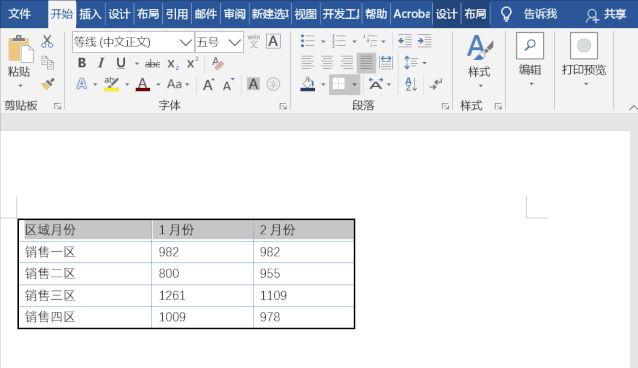Viewport: 638px width, 368px height.
Task: Expand the font size 五号 dropdown
Action: click(234, 42)
